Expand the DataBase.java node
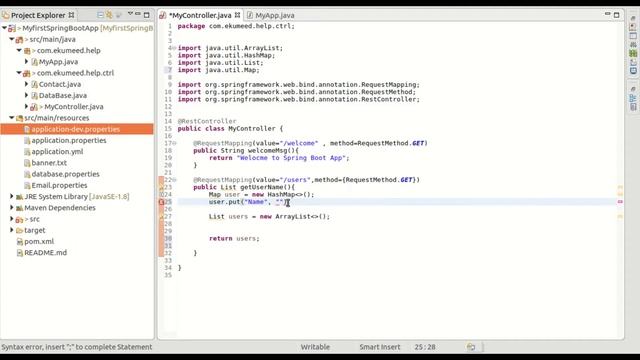Screen dimensions: 640x360 27,96
